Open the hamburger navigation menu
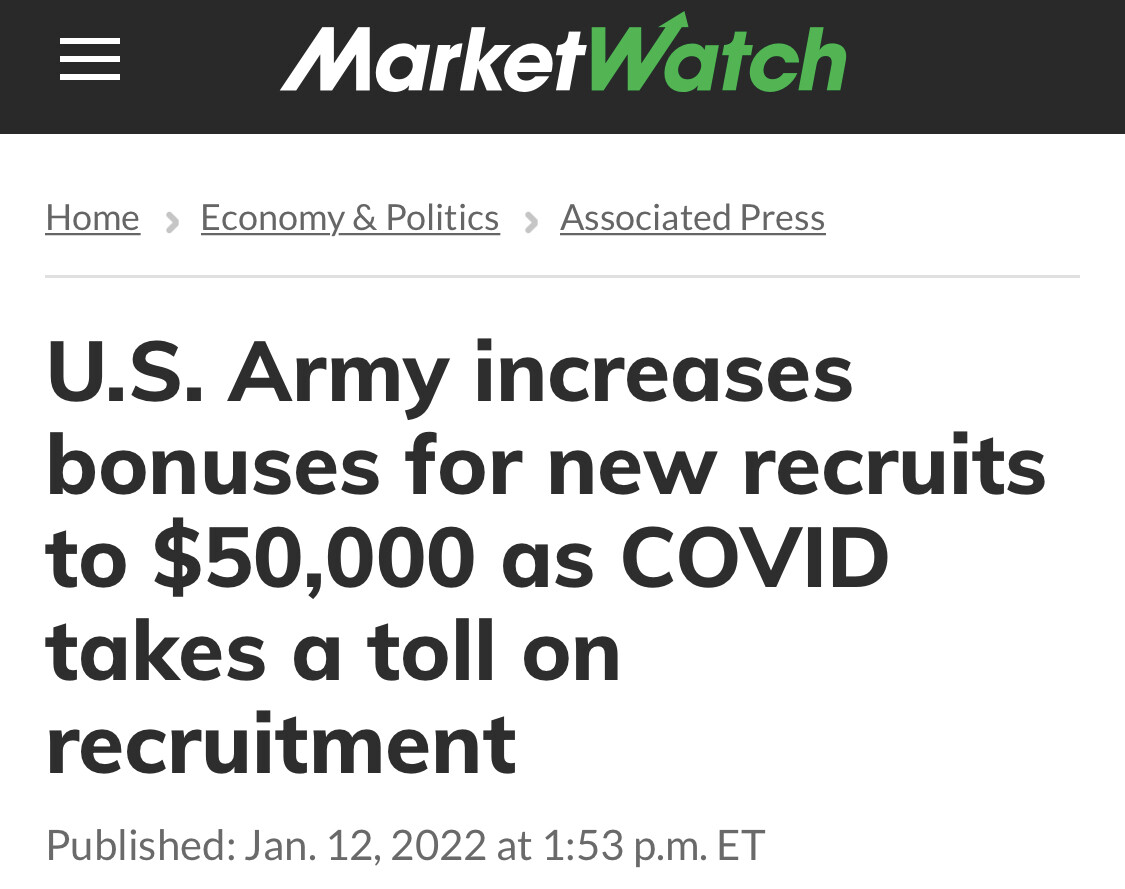The height and width of the screenshot is (889, 1125). 90,59
